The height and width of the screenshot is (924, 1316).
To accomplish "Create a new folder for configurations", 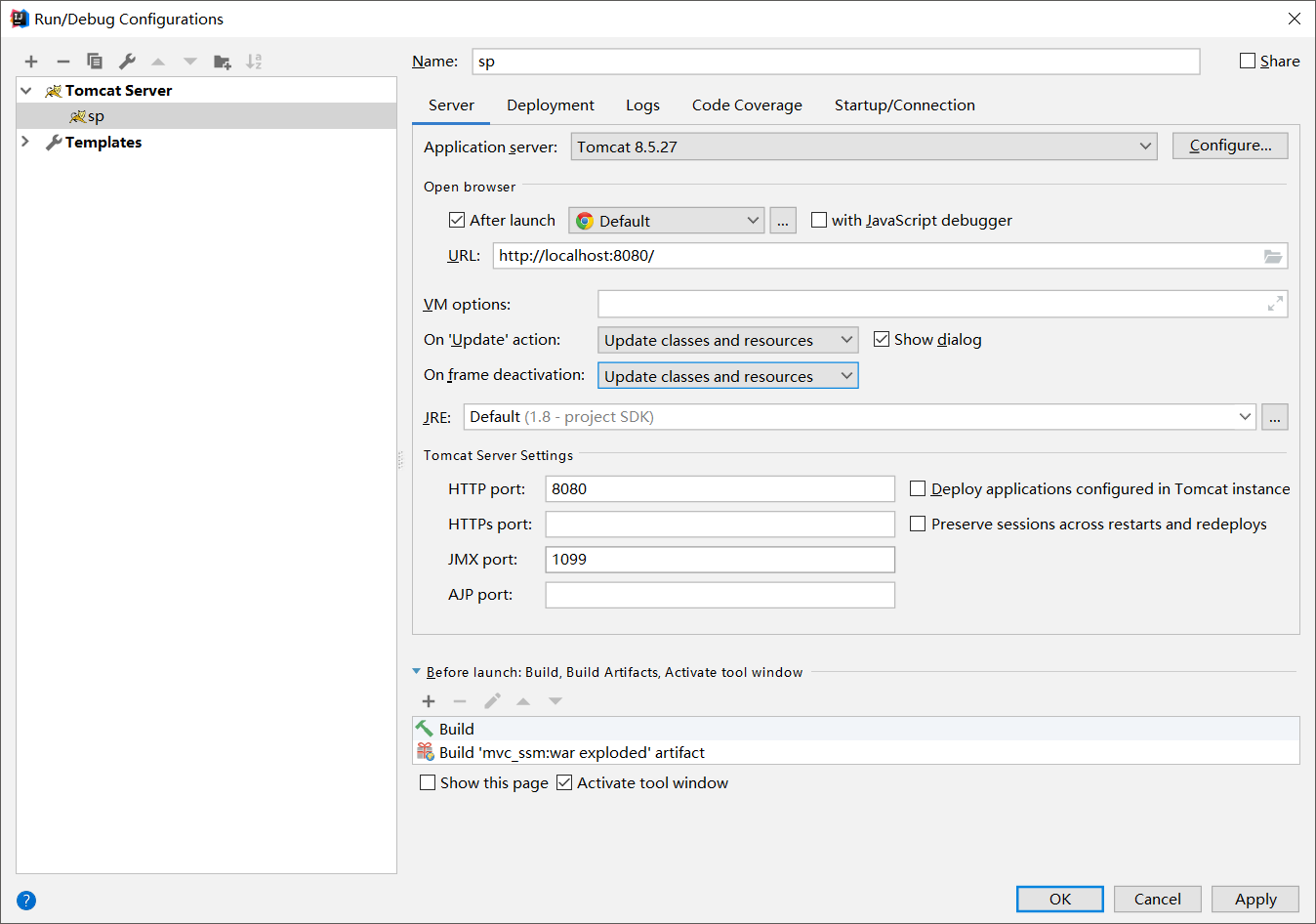I will pyautogui.click(x=223, y=62).
